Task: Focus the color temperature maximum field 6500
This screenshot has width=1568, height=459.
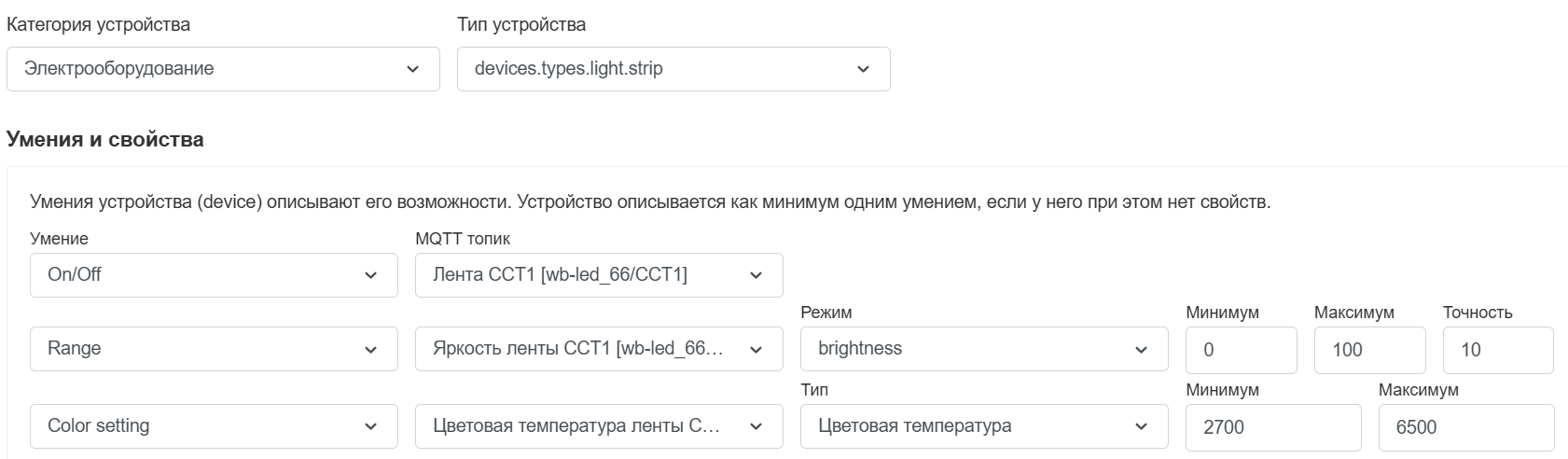Action: pyautogui.click(x=1465, y=427)
